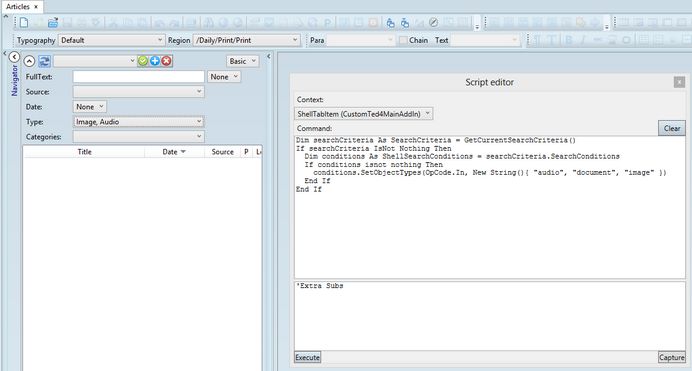Click the new document icon
This screenshot has height=371, width=692.
[x=24, y=22]
